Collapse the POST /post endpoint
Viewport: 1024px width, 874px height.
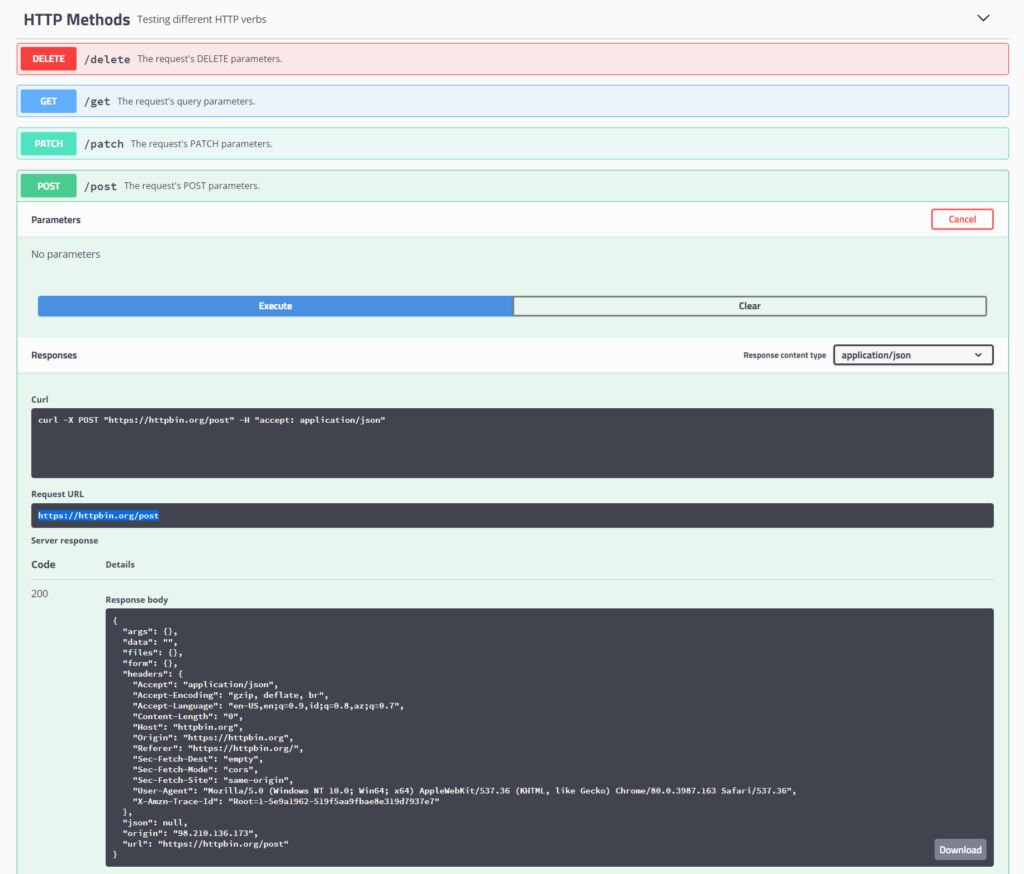tap(513, 186)
